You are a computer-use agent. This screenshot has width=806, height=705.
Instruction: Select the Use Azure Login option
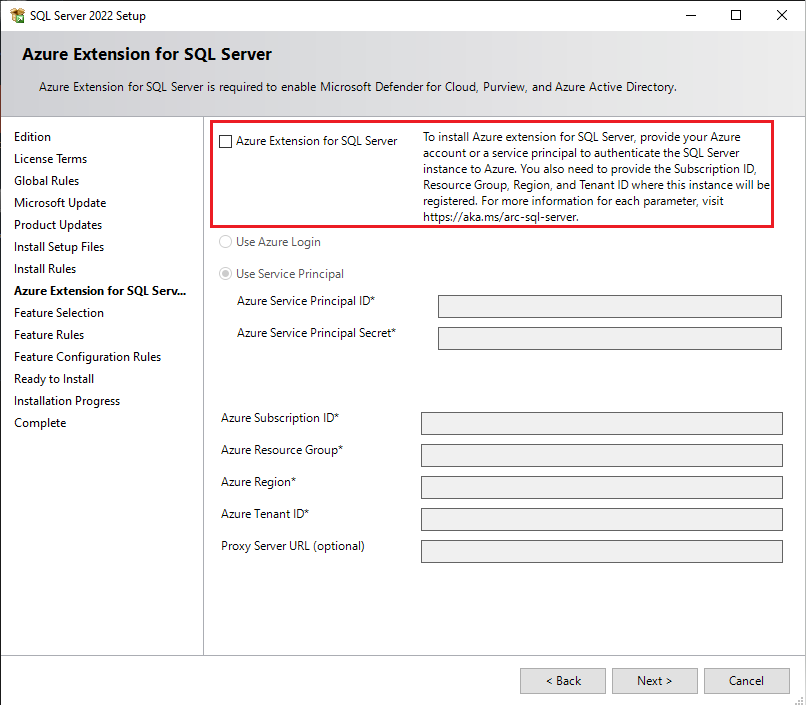[226, 242]
